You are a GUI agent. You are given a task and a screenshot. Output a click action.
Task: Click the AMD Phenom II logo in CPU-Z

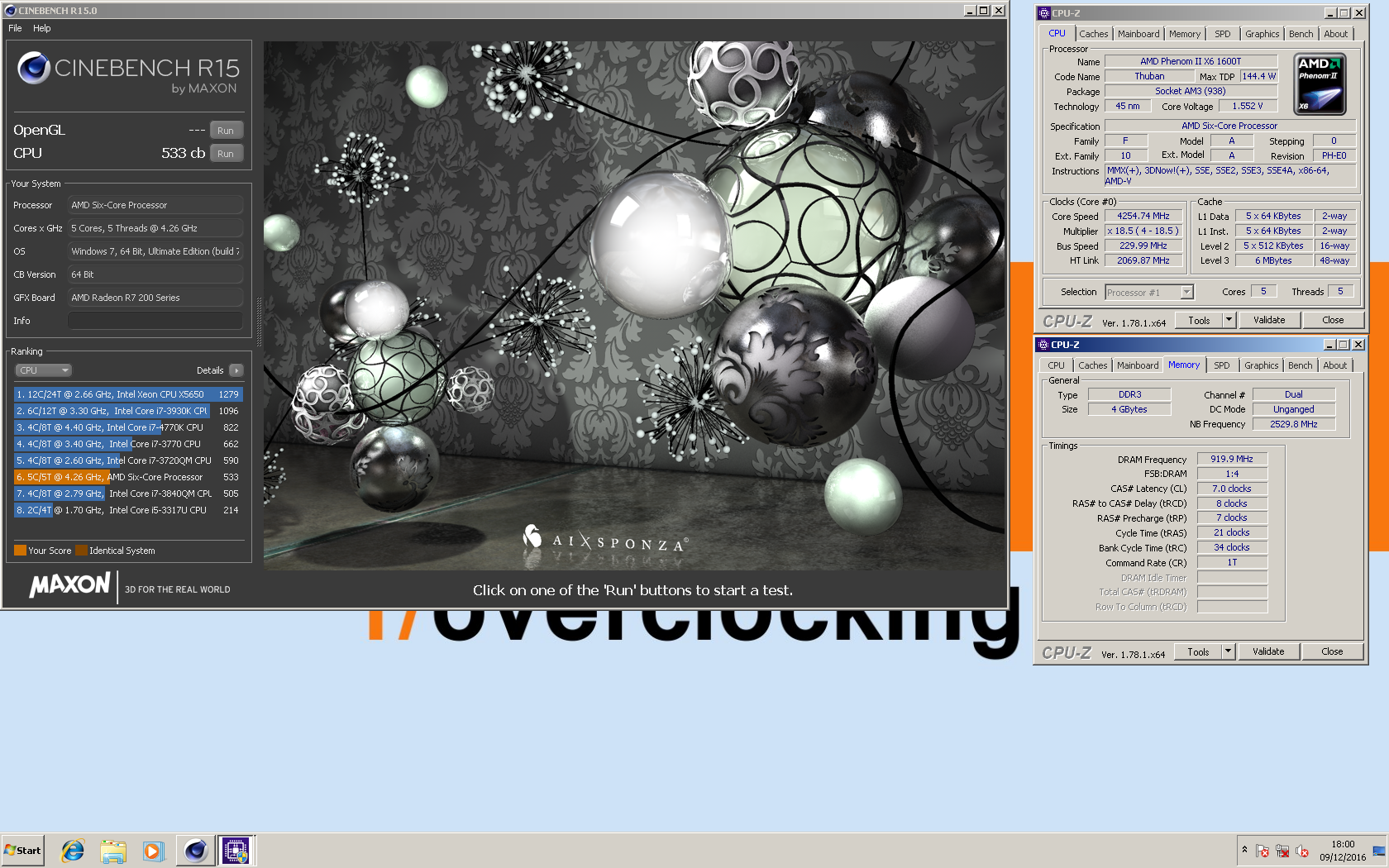coord(1320,83)
